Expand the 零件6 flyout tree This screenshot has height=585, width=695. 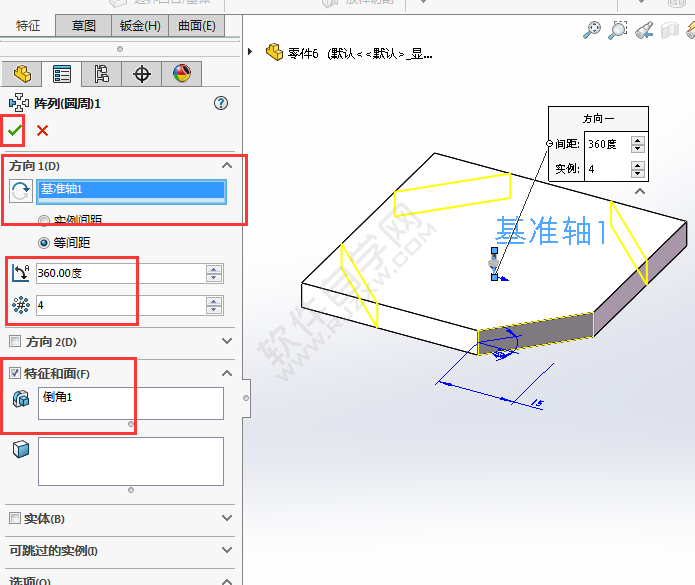(x=250, y=51)
